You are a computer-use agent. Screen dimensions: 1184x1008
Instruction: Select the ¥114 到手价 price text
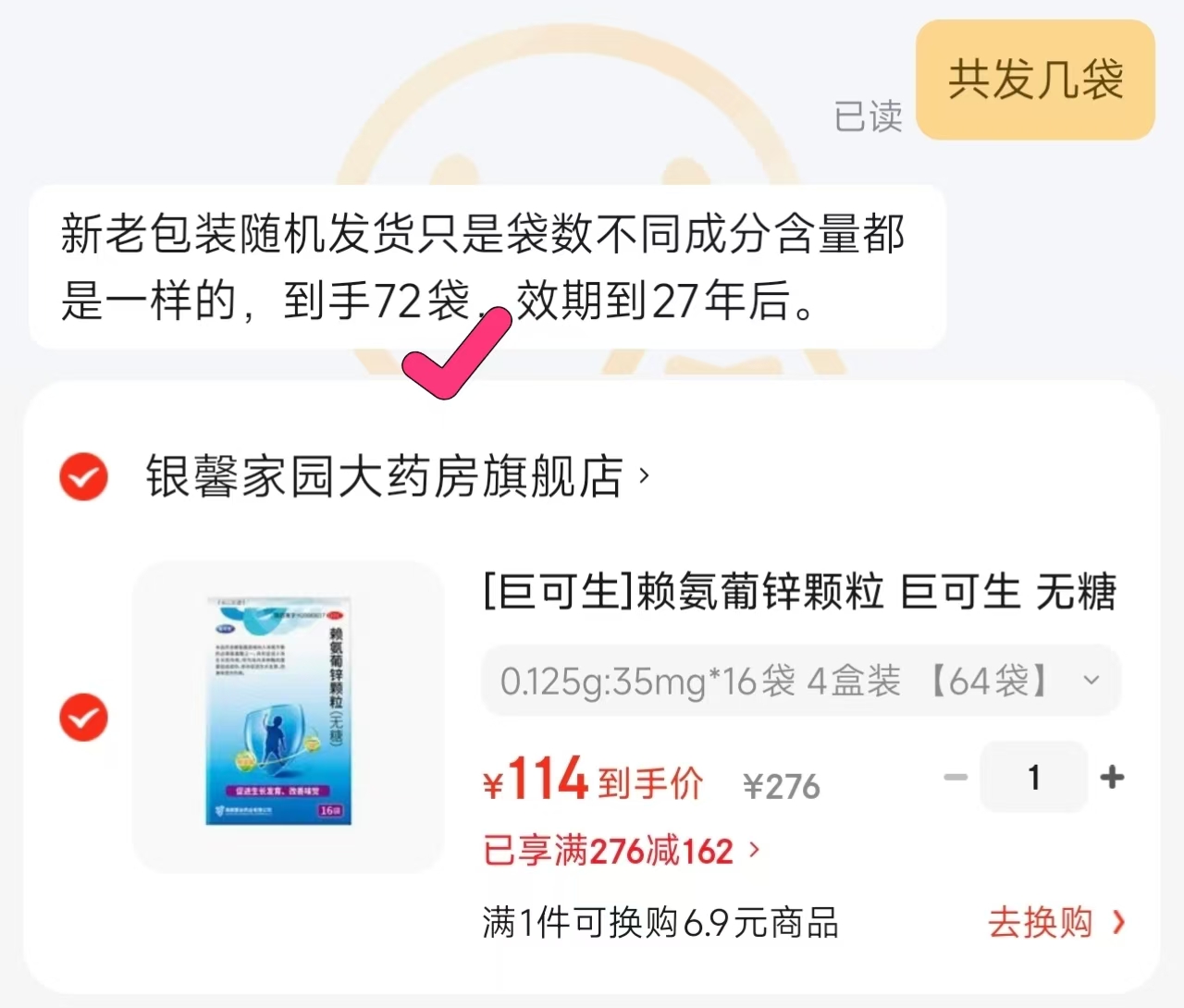(x=592, y=781)
